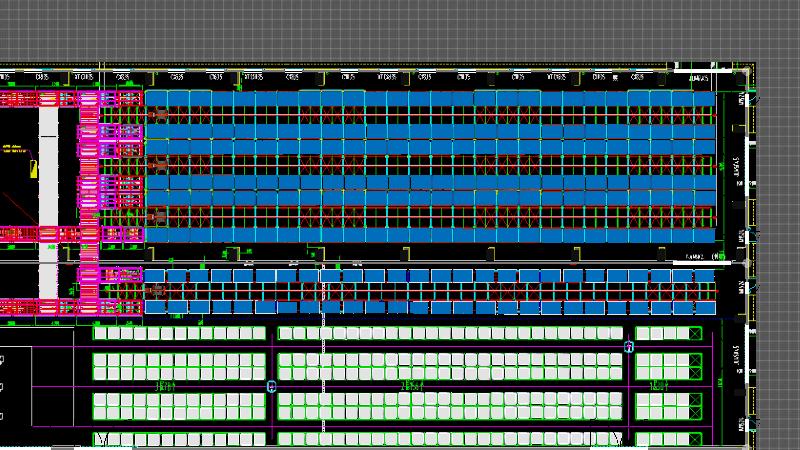The height and width of the screenshot is (450, 800).
Task: Click the left dimension label on purple centerline
Action: point(166,386)
